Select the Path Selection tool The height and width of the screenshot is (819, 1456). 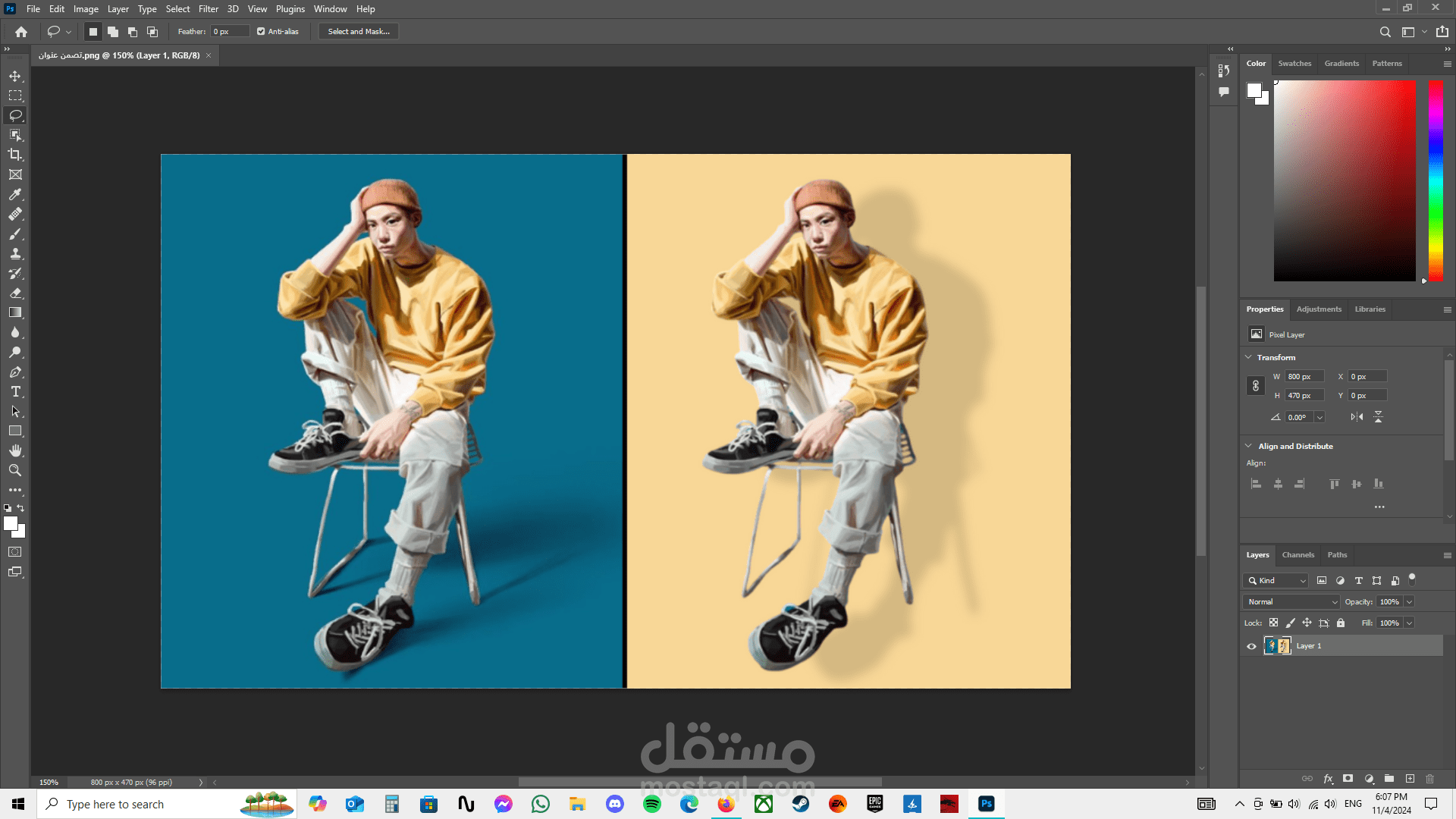(x=15, y=412)
